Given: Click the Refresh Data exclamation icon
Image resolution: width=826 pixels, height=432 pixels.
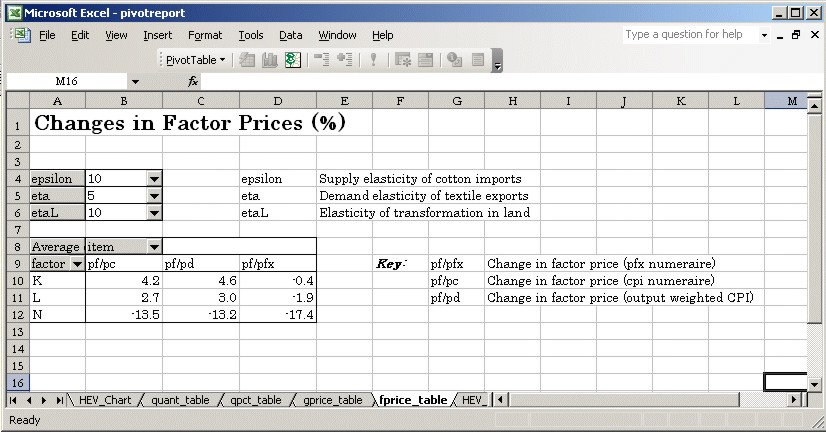Looking at the screenshot, I should point(373,60).
